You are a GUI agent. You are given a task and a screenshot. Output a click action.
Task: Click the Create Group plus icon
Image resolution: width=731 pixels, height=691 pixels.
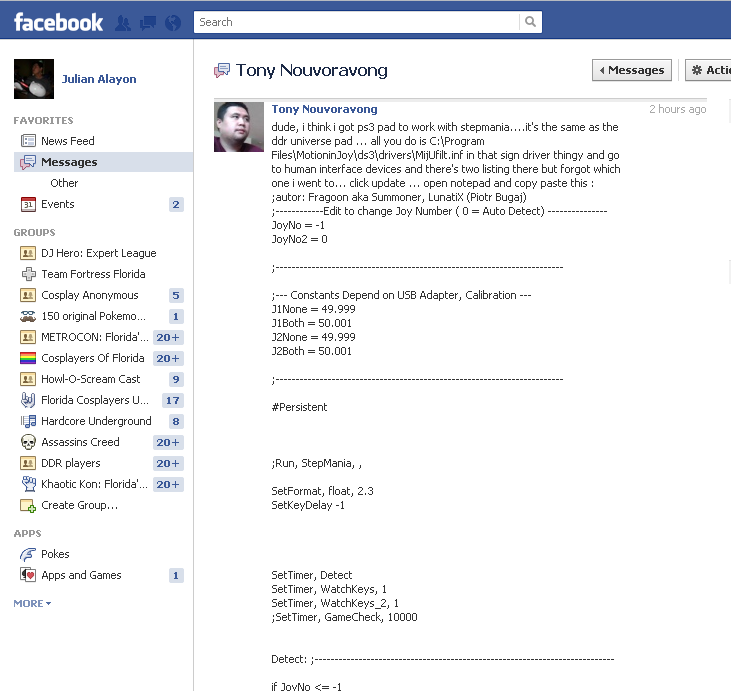[28, 505]
